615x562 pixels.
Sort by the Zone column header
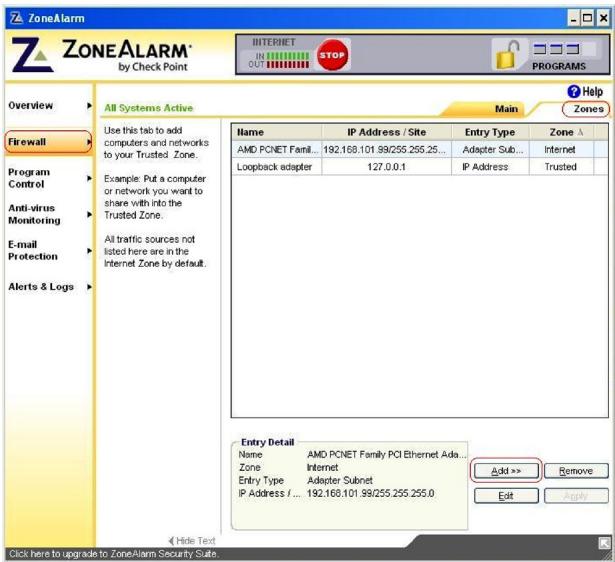click(562, 132)
